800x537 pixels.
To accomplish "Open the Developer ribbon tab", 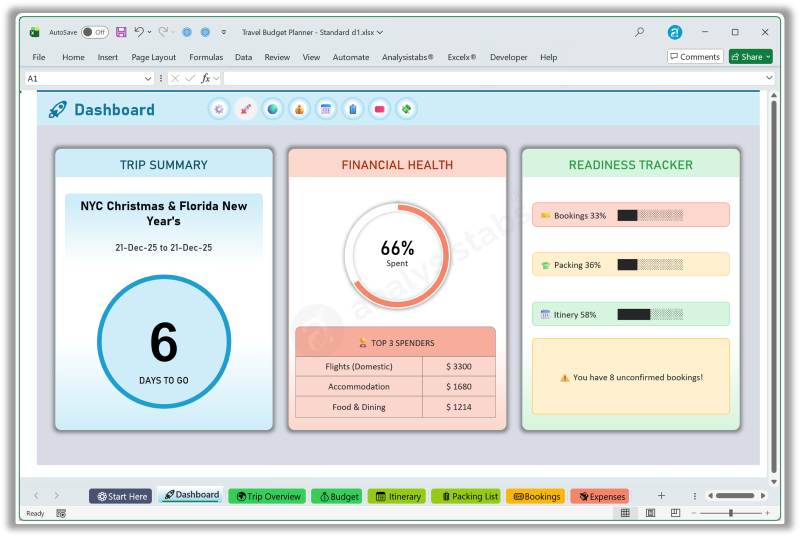I will (509, 57).
